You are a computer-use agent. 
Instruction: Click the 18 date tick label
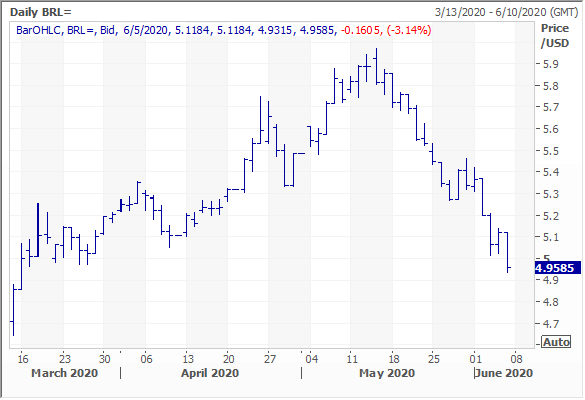tap(394, 359)
